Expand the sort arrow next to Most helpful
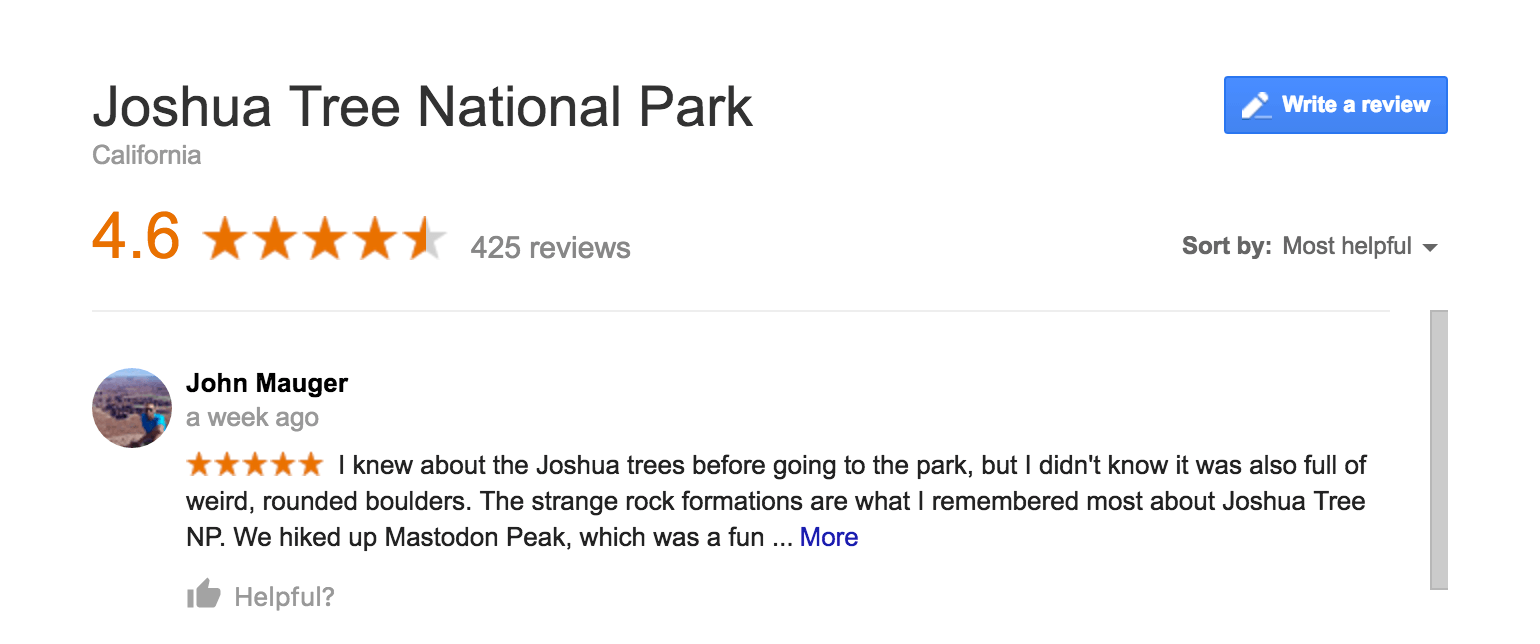The image size is (1540, 644). [1430, 247]
